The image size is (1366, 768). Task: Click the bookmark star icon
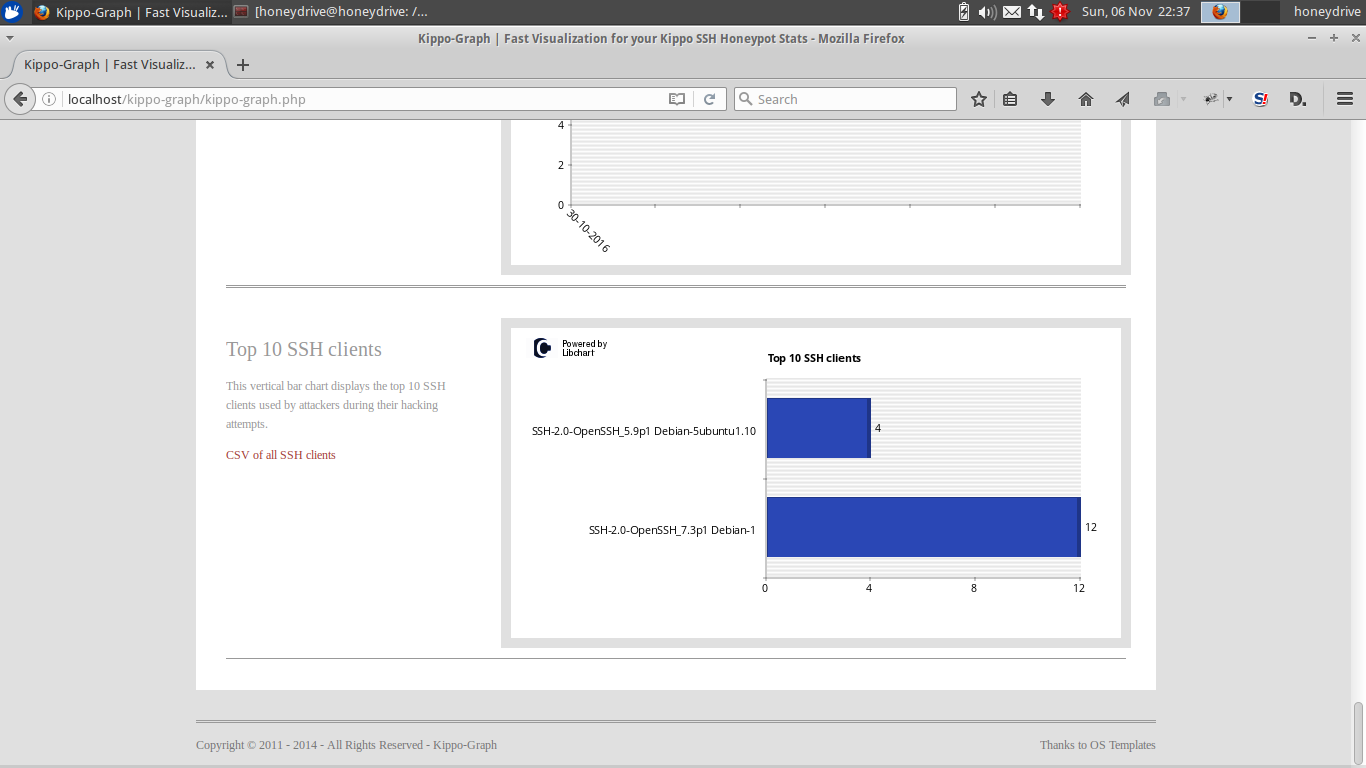coord(979,99)
